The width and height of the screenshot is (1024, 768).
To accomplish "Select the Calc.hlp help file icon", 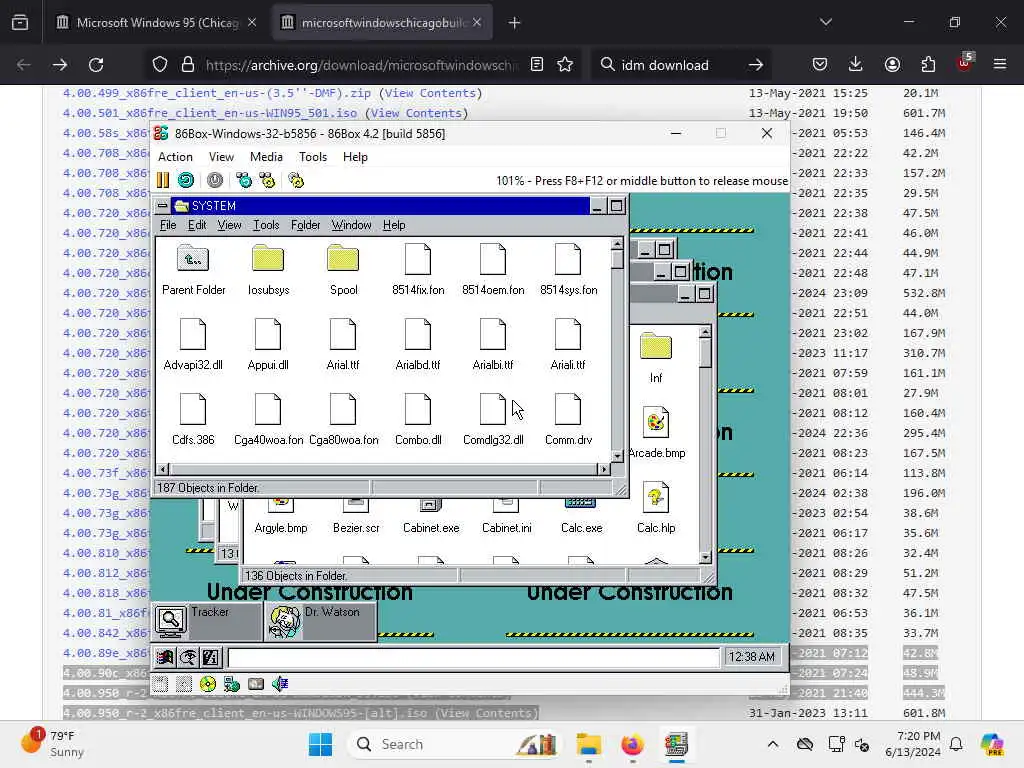I will pos(656,497).
